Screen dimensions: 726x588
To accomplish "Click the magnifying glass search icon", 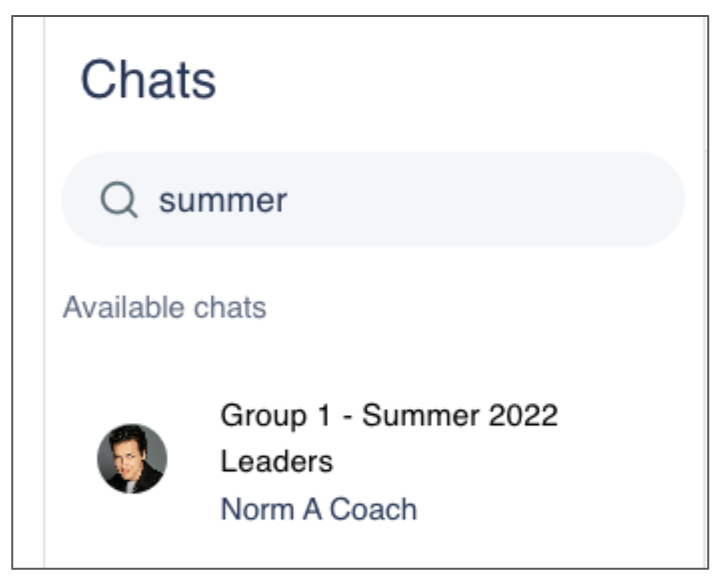I will point(118,201).
